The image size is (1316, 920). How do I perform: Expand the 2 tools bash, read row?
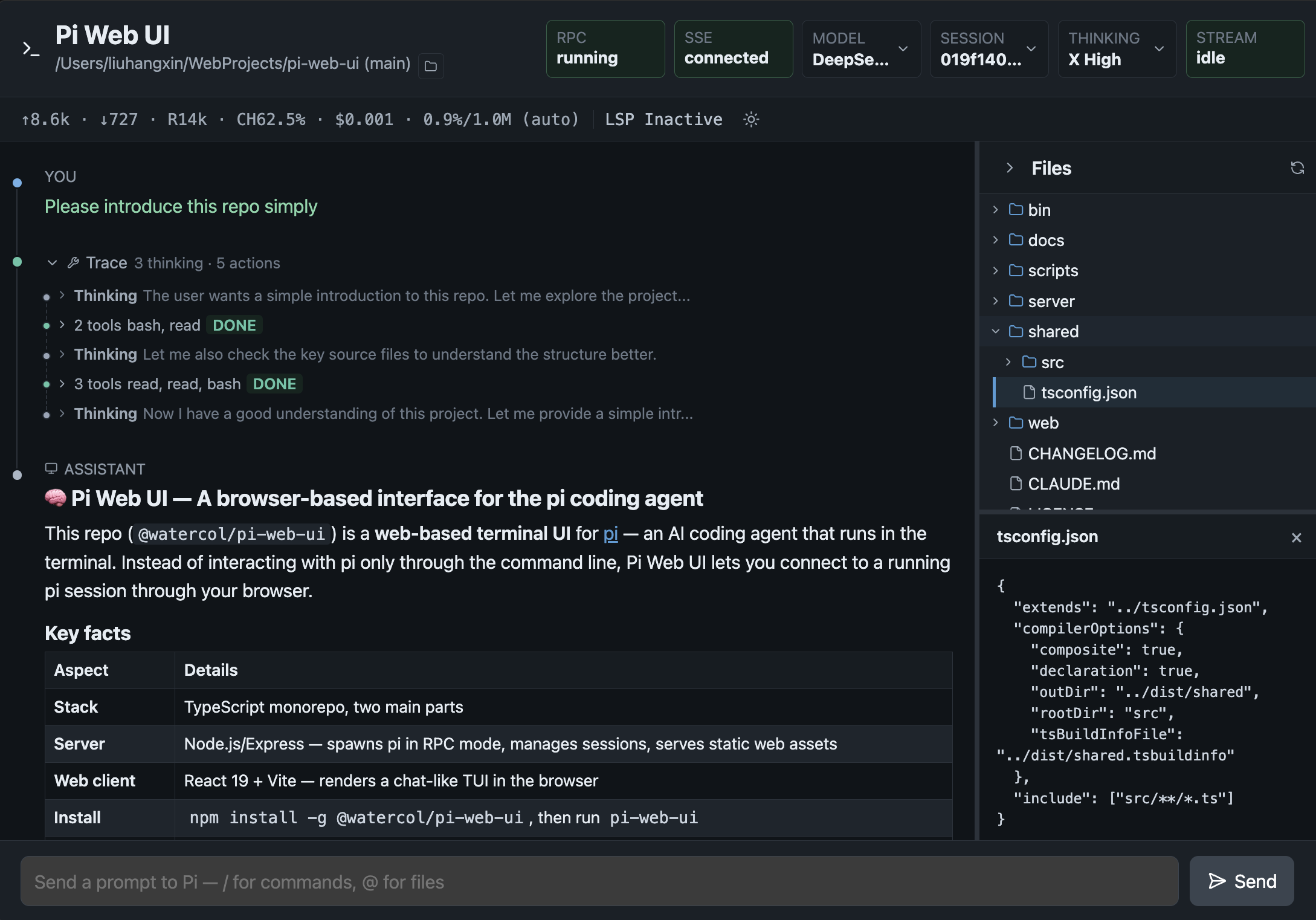point(62,325)
